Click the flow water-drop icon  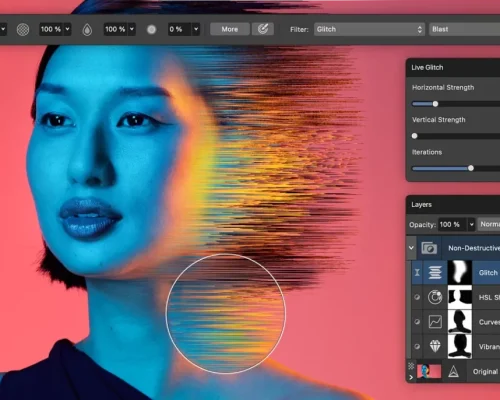(x=87, y=30)
